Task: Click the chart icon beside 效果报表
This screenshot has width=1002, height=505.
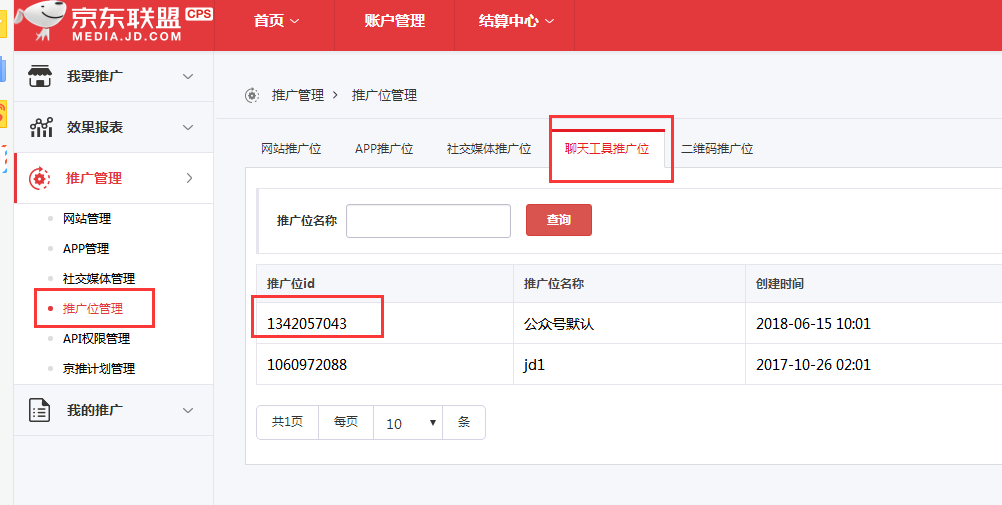Action: point(40,127)
